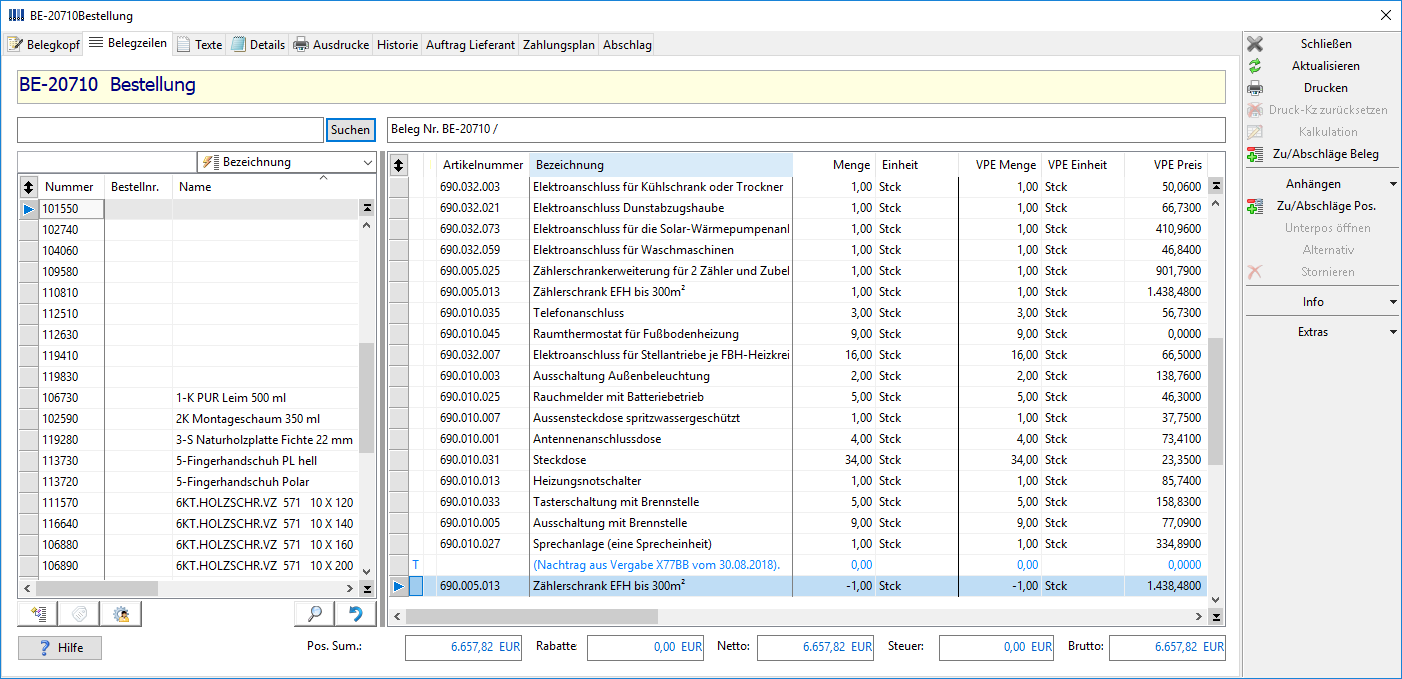Click the Beleg Nr. BE-20710 text field
This screenshot has width=1402, height=679.
pyautogui.click(x=805, y=130)
